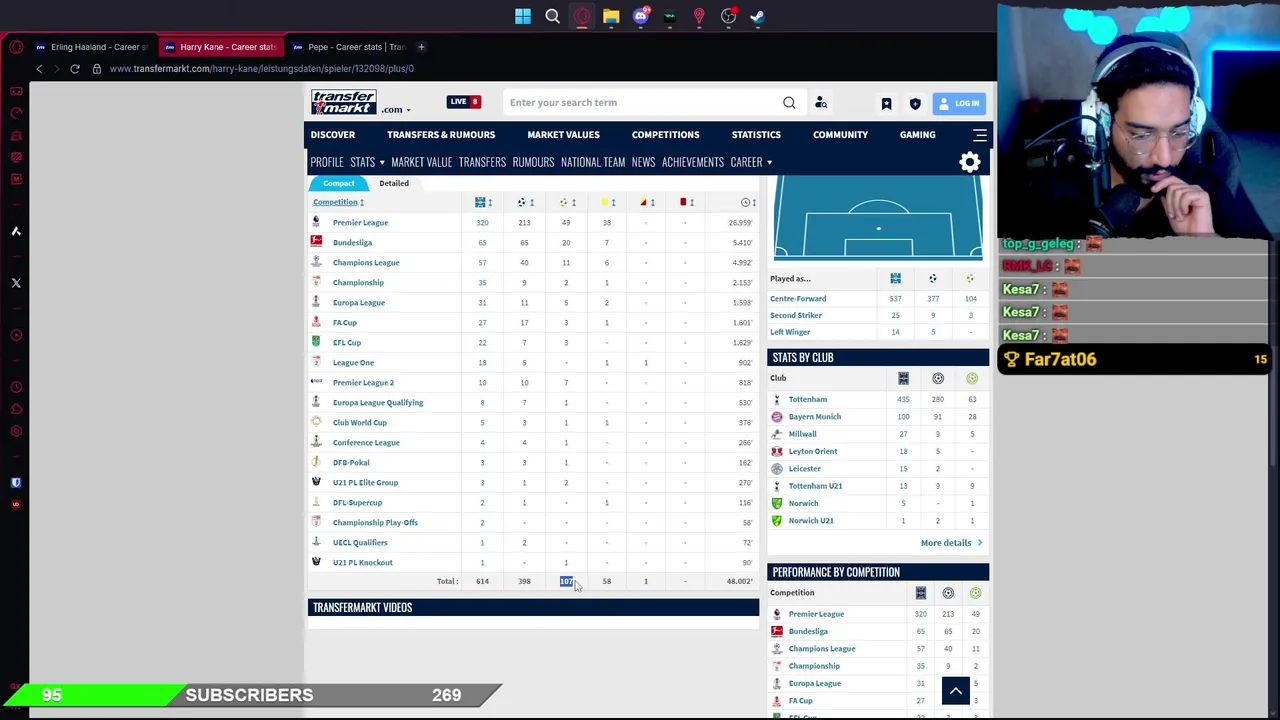Click the search term input field
The image size is (1280, 720).
(640, 102)
